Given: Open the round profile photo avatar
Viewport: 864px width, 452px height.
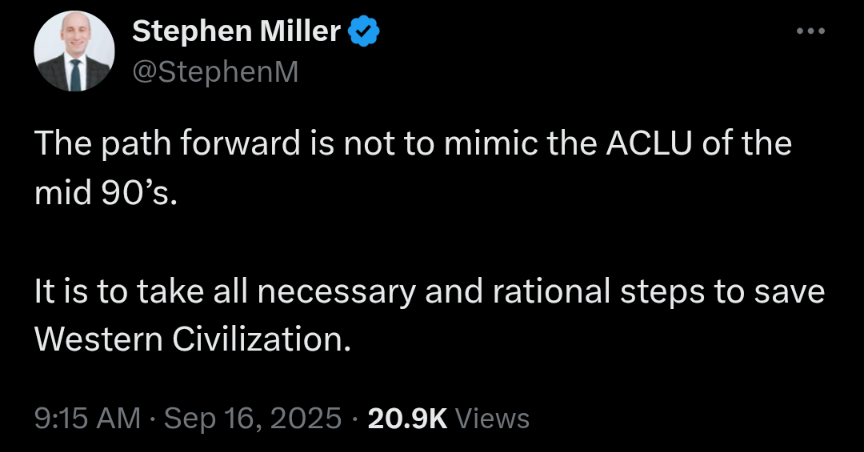Looking at the screenshot, I should [74, 51].
